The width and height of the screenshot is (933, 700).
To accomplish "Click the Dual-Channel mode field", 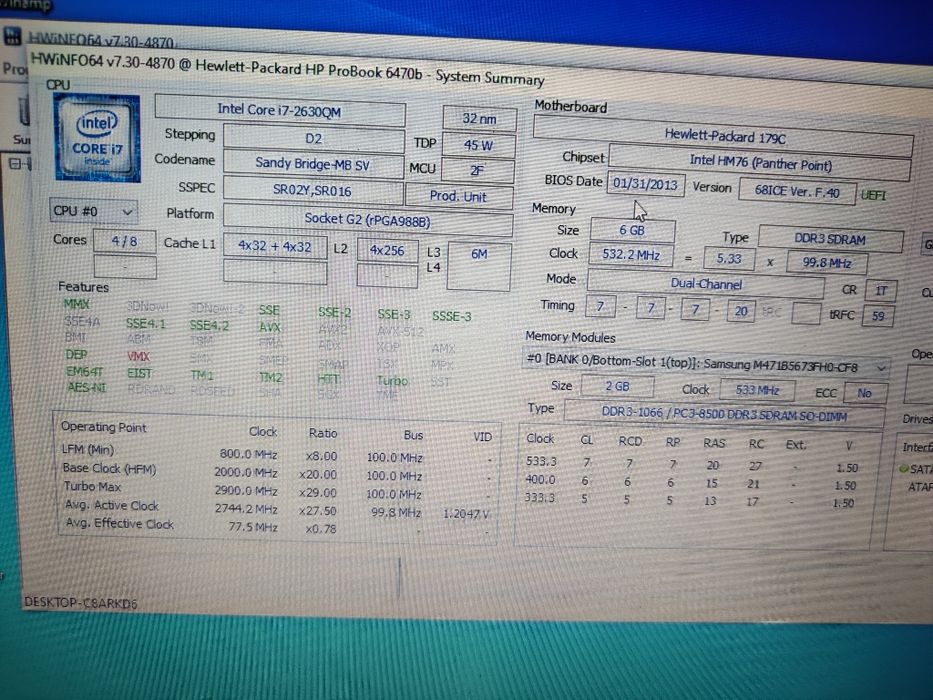I will tap(706, 284).
